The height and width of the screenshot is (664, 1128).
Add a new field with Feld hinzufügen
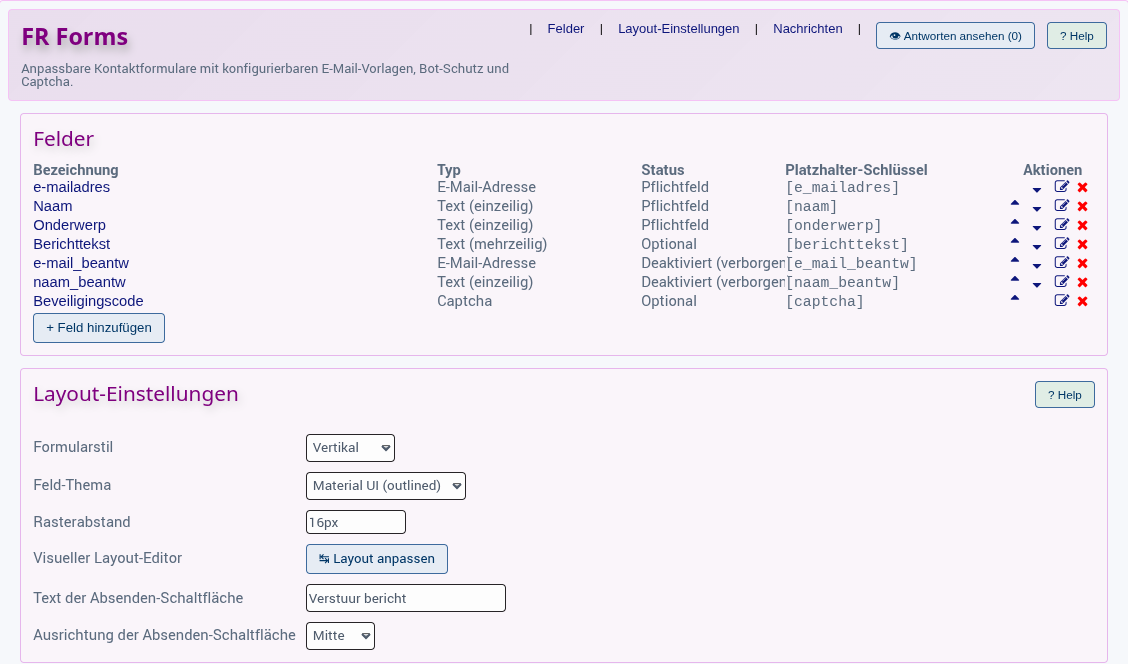tap(99, 328)
